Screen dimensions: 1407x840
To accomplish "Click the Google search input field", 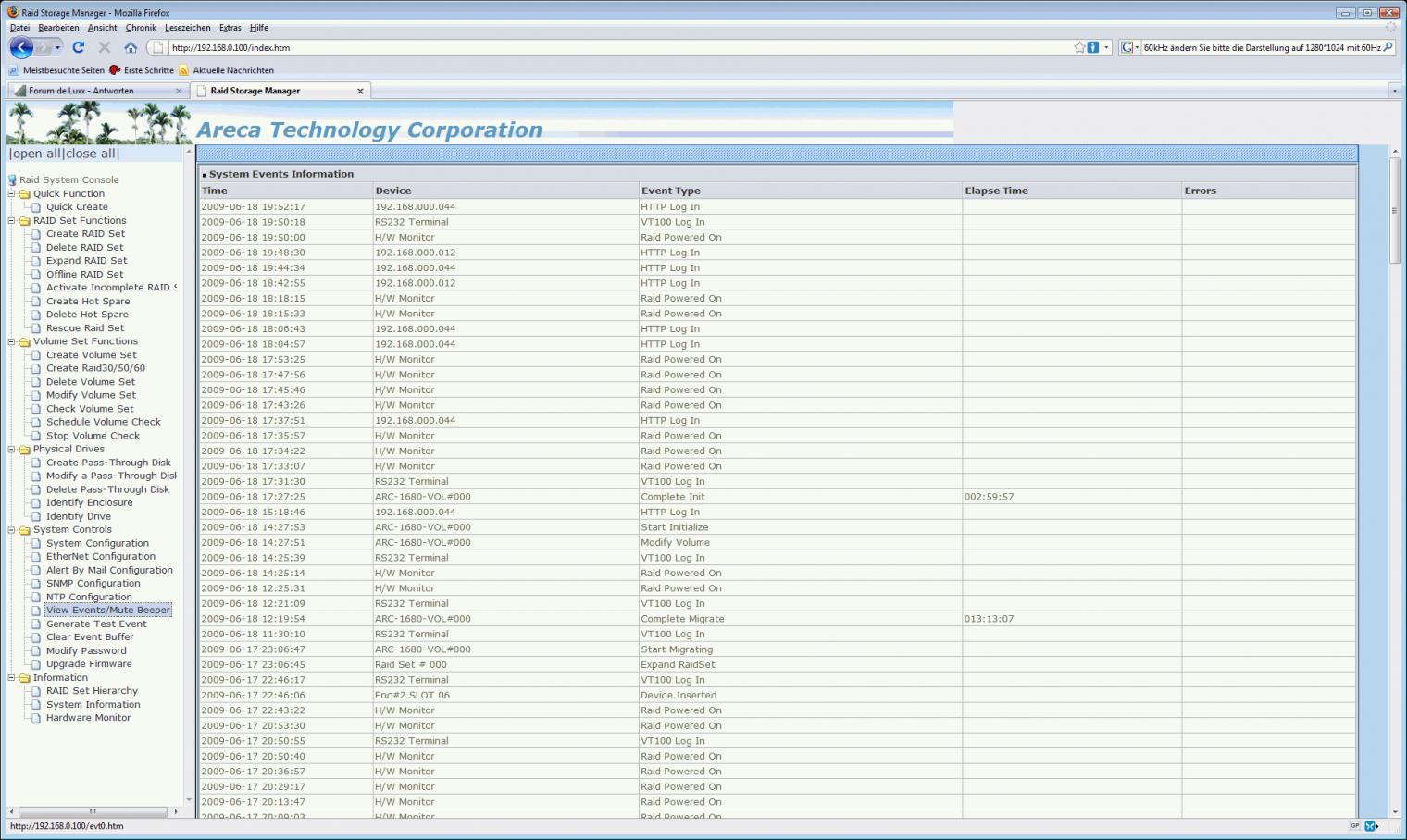I will click(1261, 47).
